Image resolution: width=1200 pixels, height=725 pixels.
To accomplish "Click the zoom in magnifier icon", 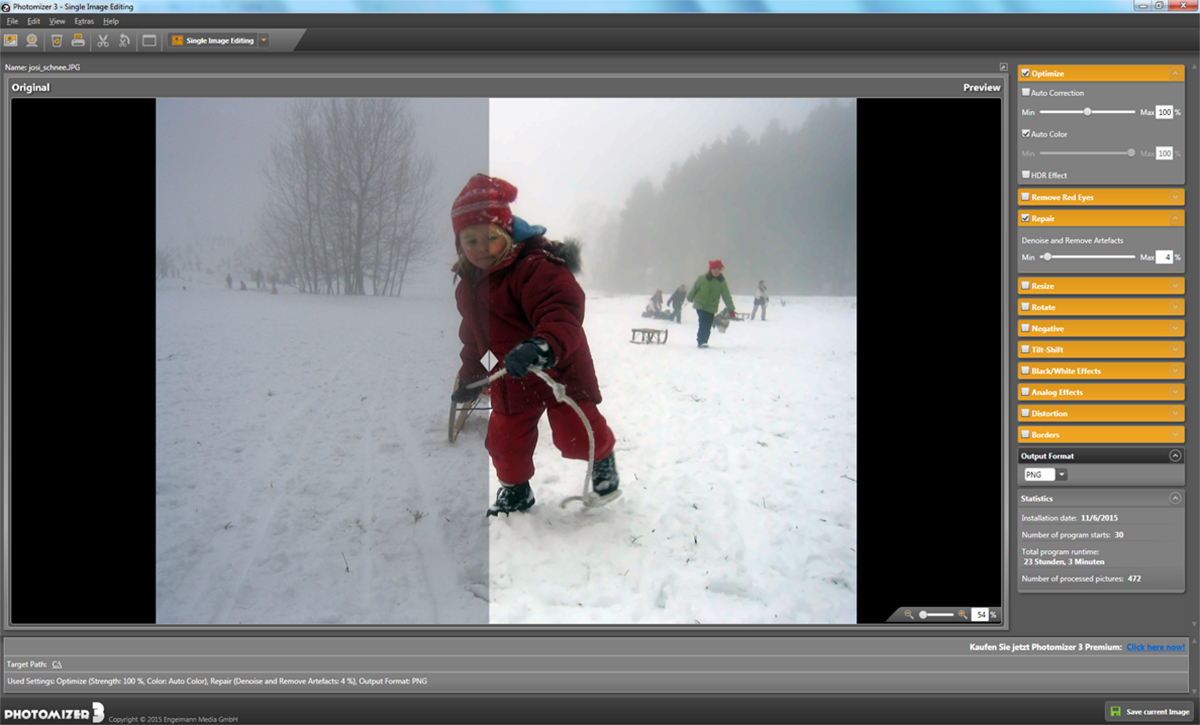I will (963, 614).
